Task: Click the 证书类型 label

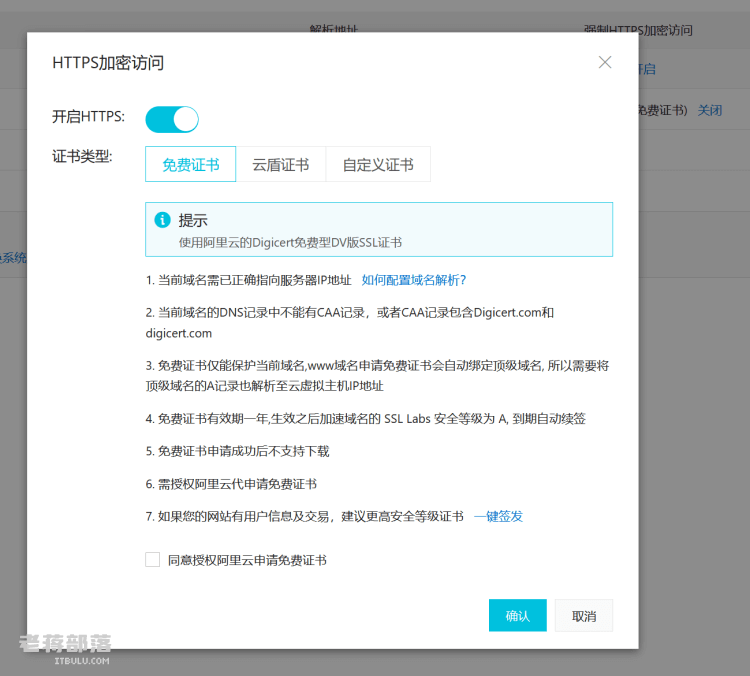Action: 82,156
